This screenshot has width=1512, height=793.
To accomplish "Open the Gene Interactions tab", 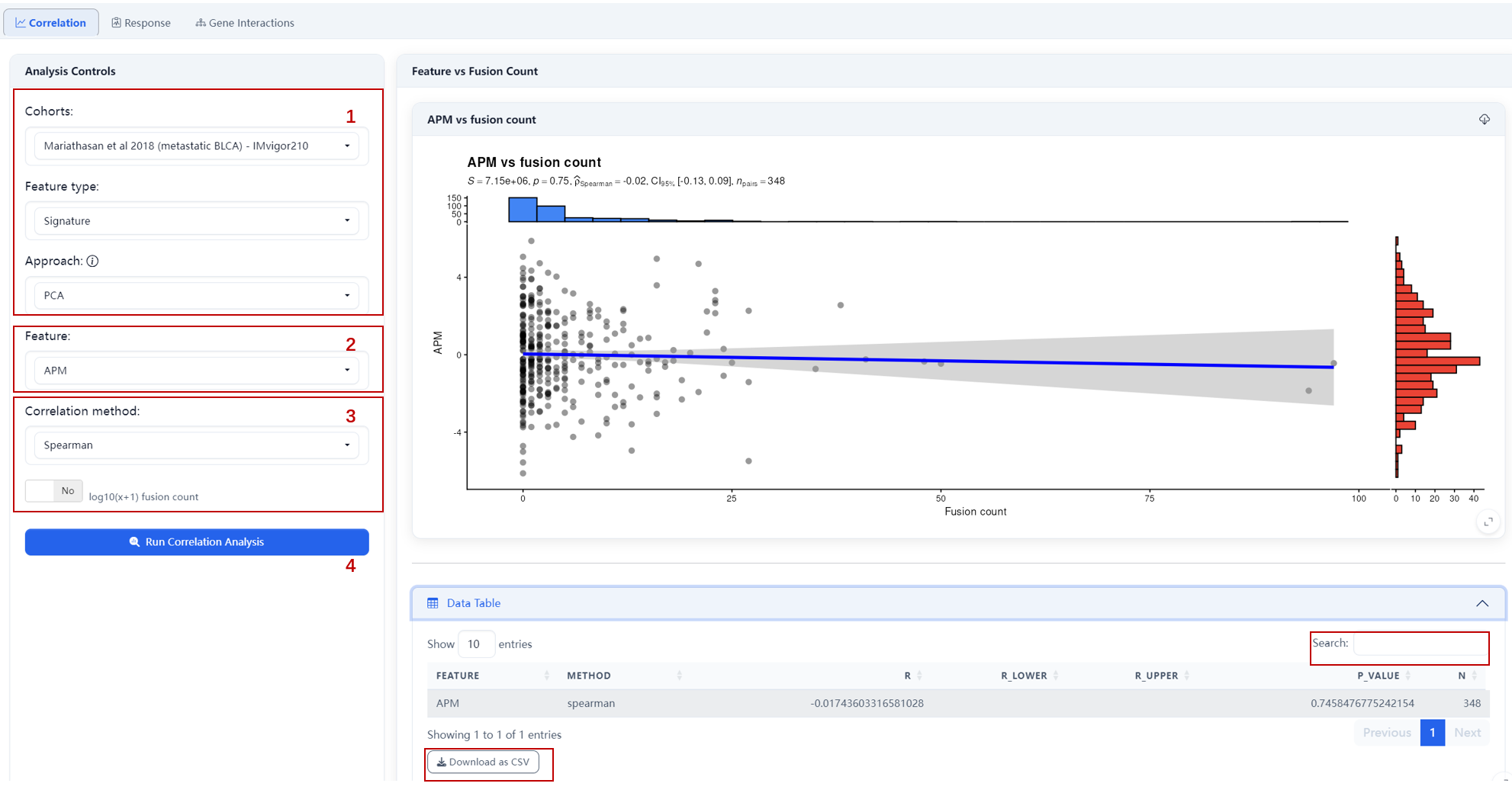I will [x=245, y=23].
